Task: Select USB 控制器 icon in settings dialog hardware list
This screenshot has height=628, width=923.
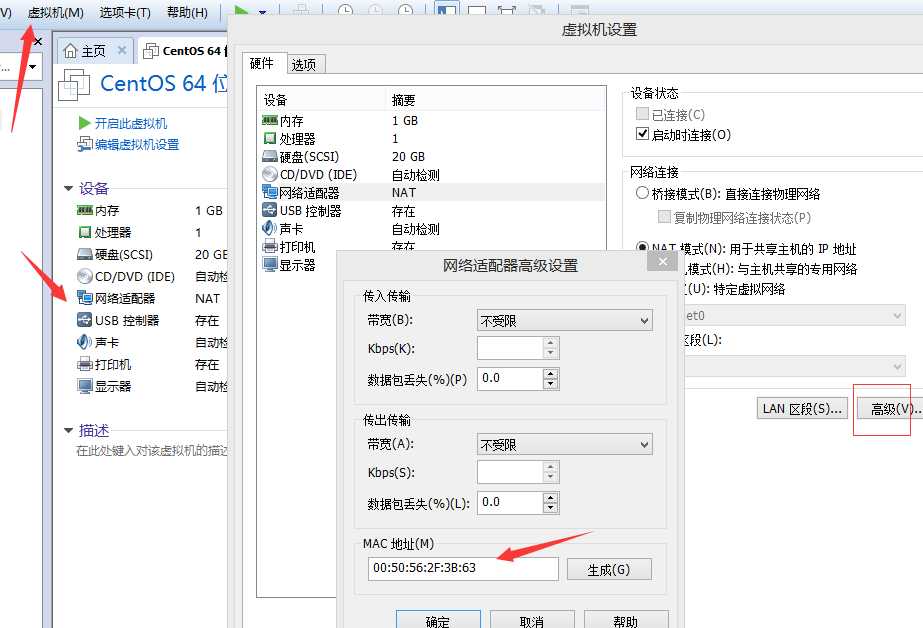Action: [x=270, y=210]
